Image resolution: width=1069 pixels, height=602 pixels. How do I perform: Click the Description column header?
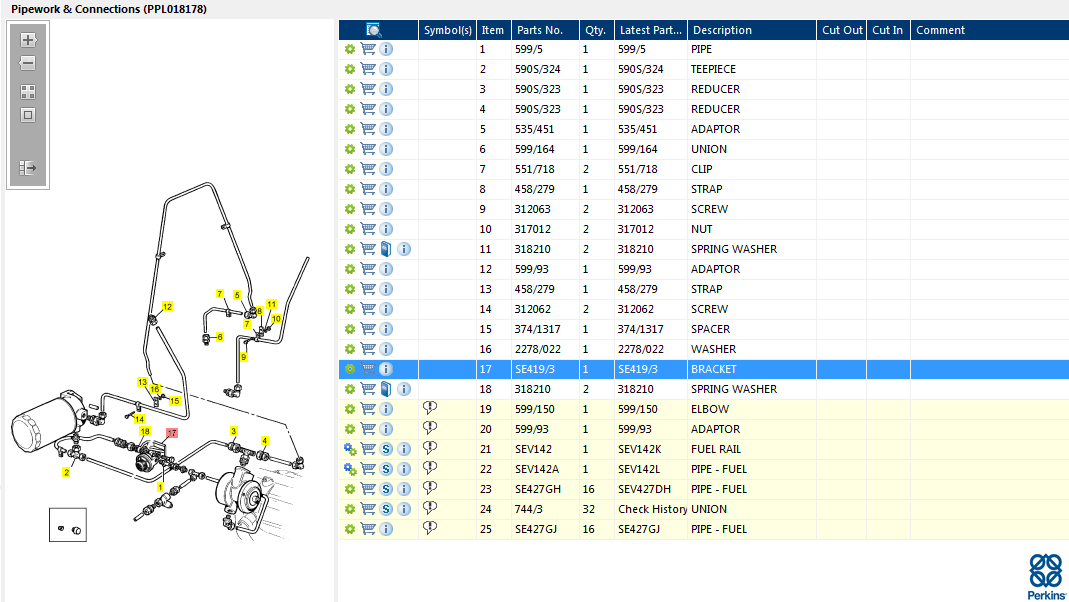pos(722,30)
